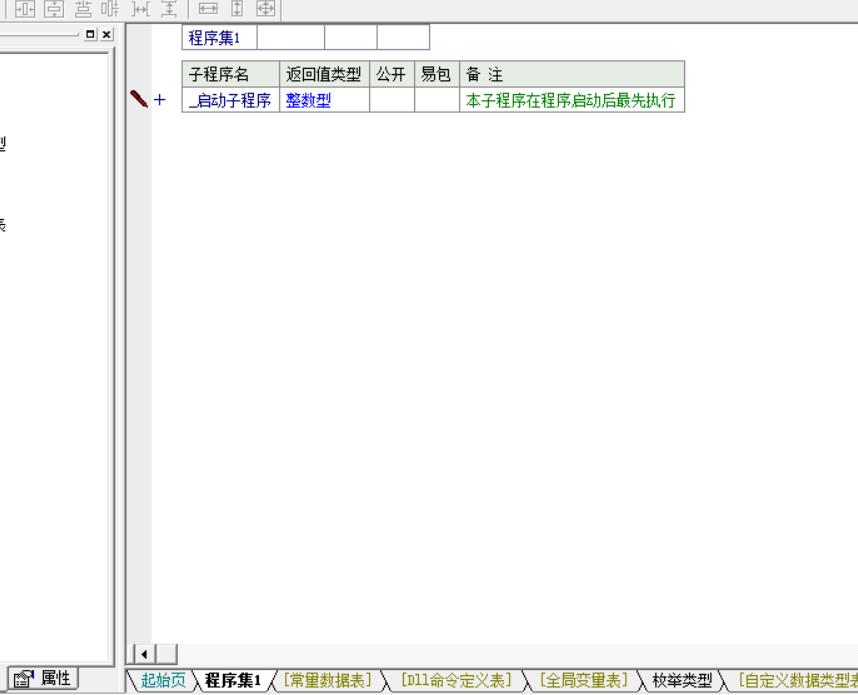The width and height of the screenshot is (858, 695).
Task: Maximize the left side panel
Action: tap(91, 34)
